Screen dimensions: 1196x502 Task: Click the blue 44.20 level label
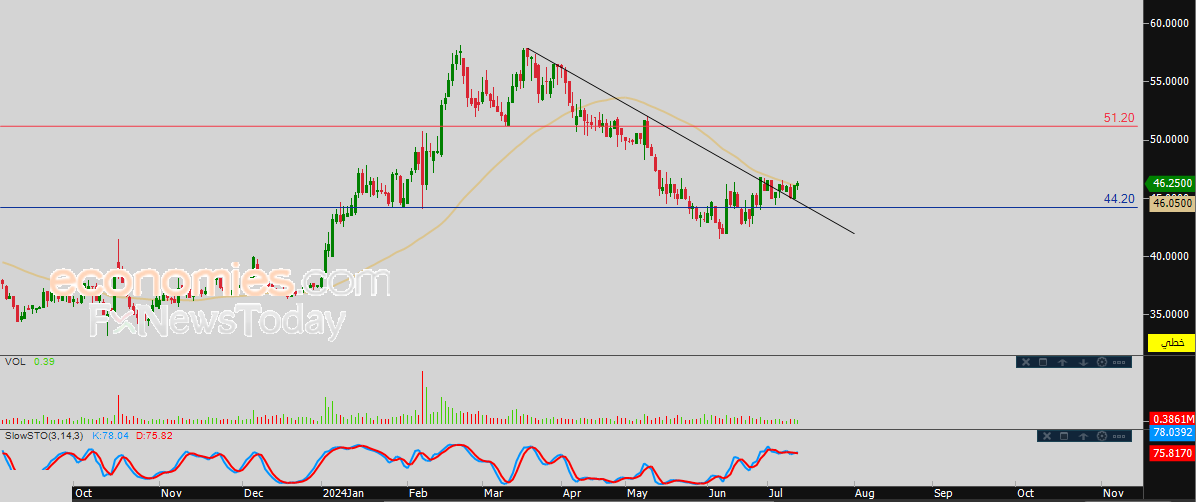pyautogui.click(x=1119, y=199)
